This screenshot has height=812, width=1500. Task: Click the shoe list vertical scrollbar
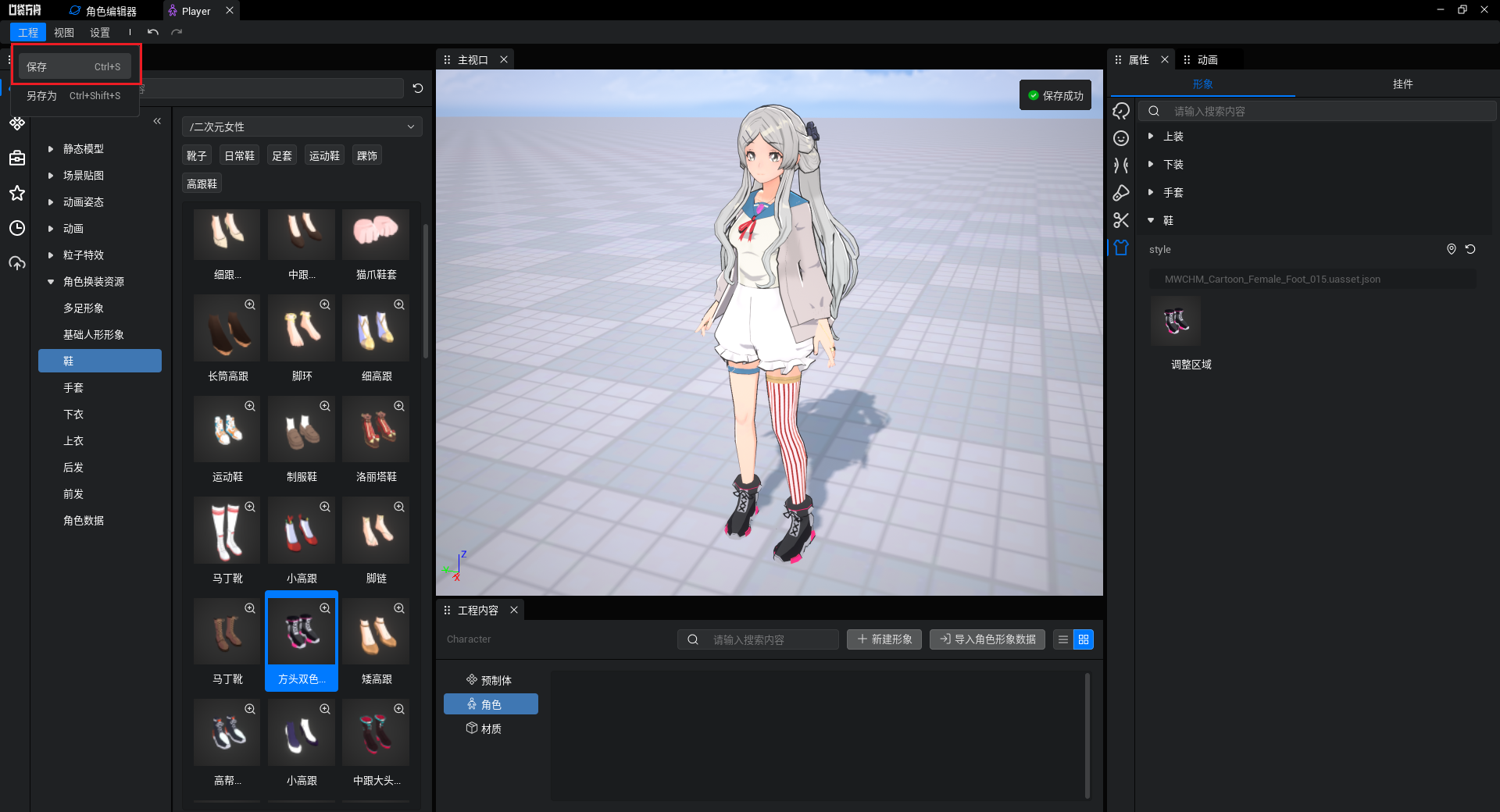pos(426,290)
